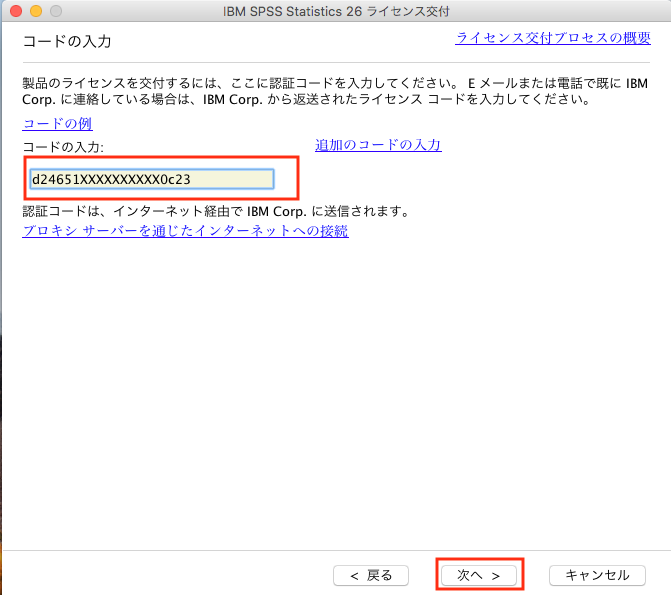Click the 次へ > button
Viewport: 671px width, 595px height.
(478, 575)
